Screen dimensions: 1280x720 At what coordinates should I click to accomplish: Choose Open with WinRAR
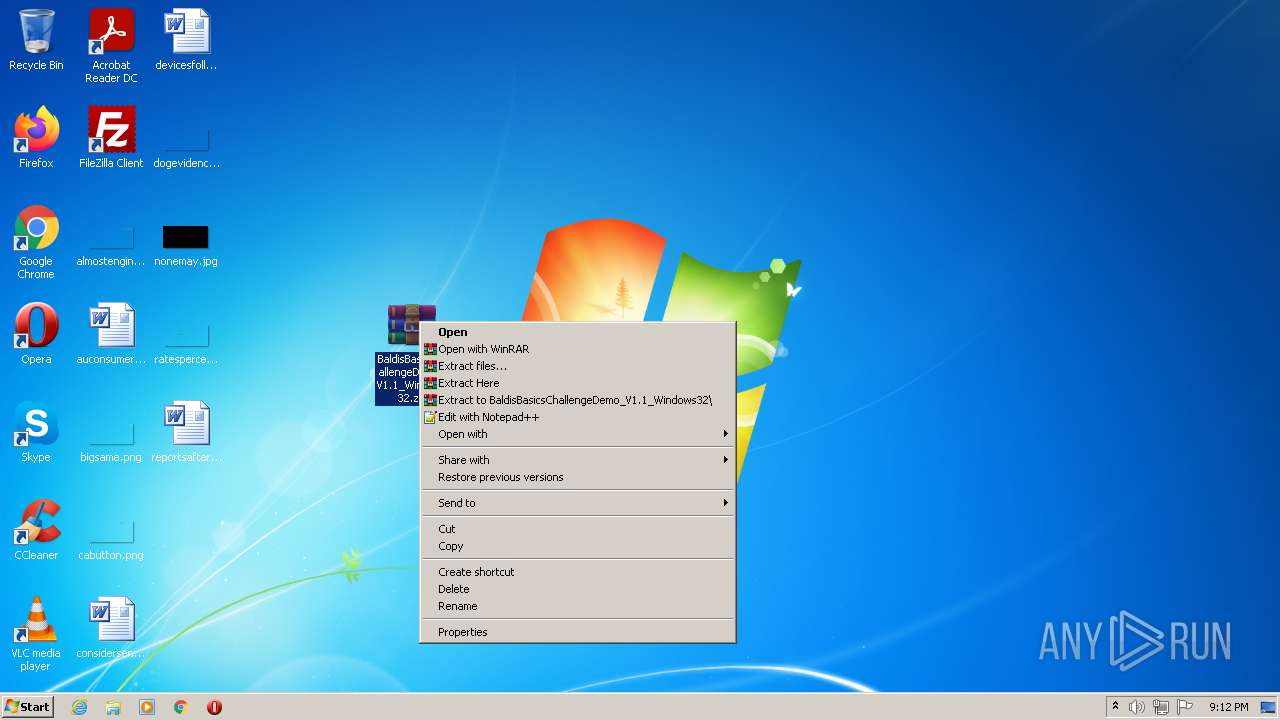point(578,349)
